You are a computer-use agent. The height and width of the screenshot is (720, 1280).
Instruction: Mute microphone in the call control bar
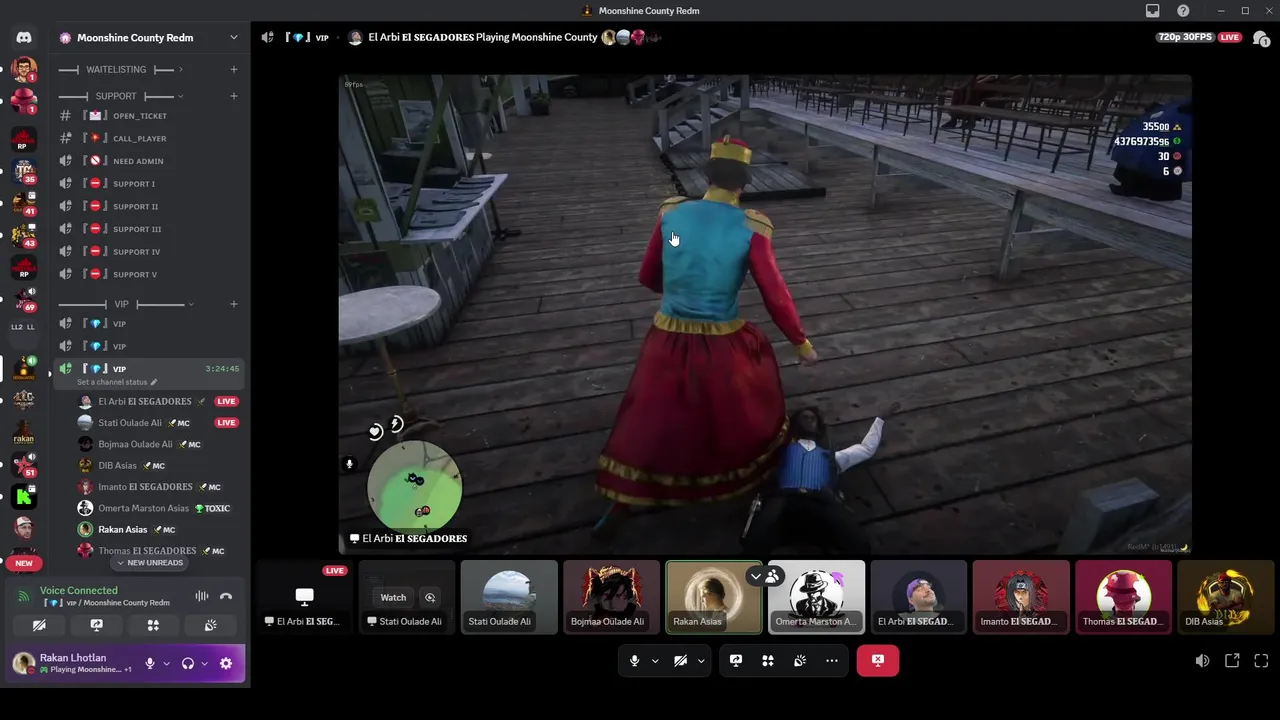pos(634,661)
